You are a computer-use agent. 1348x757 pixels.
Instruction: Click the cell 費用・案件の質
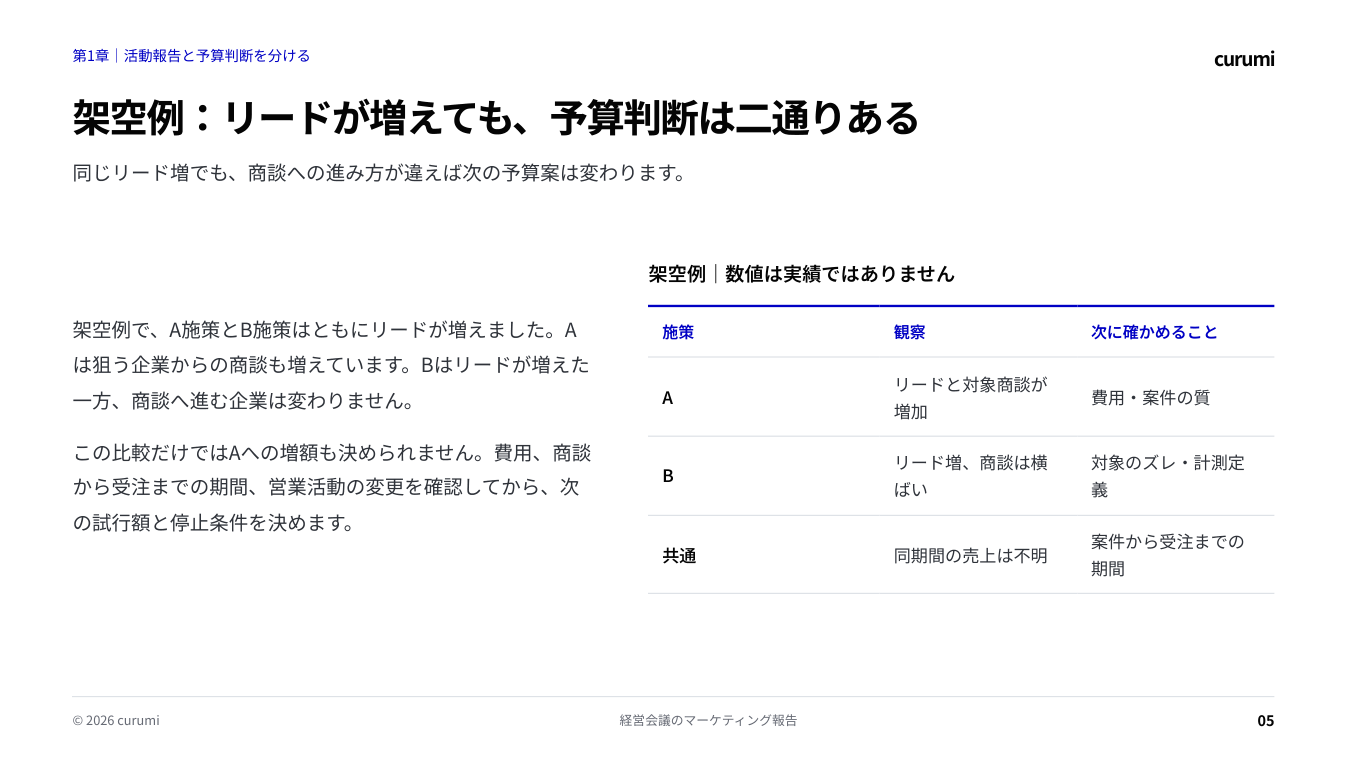pos(1150,398)
